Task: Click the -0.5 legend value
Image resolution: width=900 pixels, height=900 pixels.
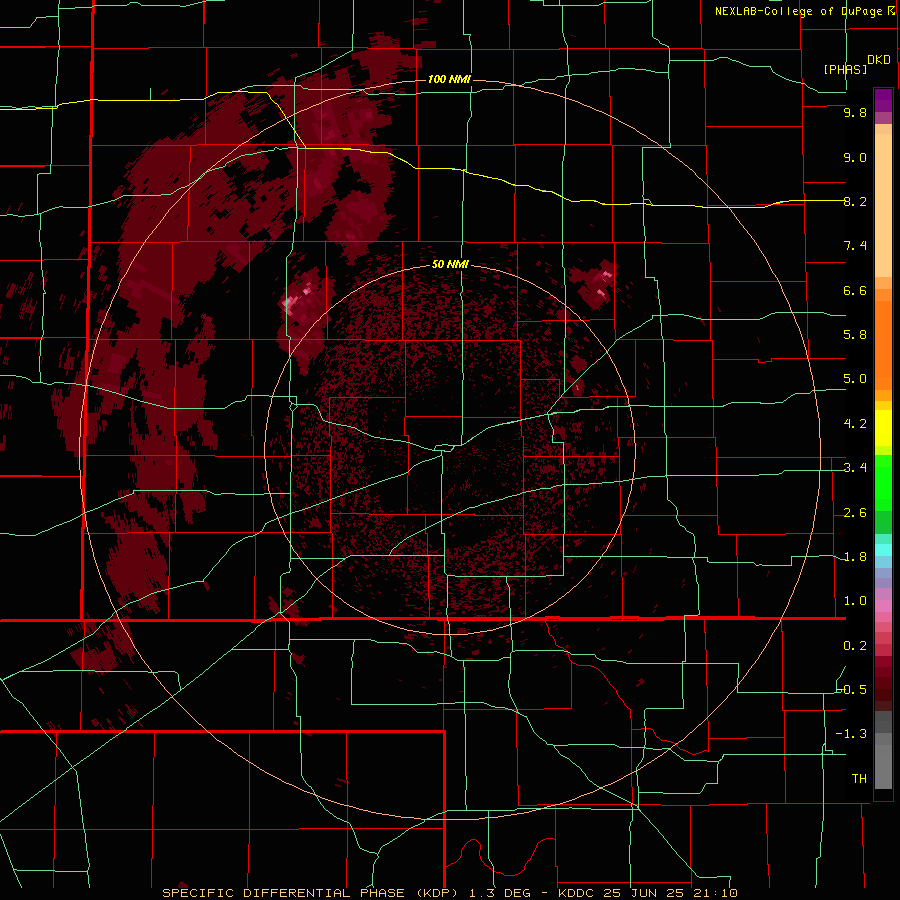Action: 851,690
